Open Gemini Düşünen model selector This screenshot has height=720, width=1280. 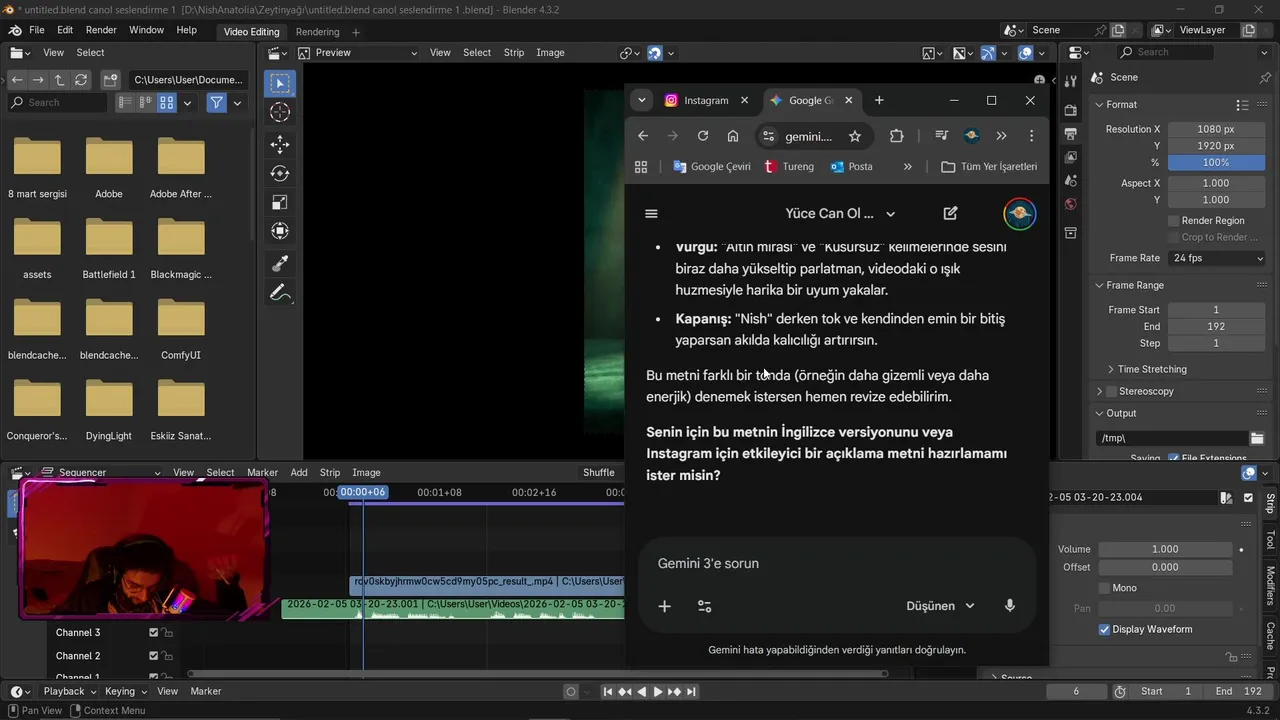[940, 606]
